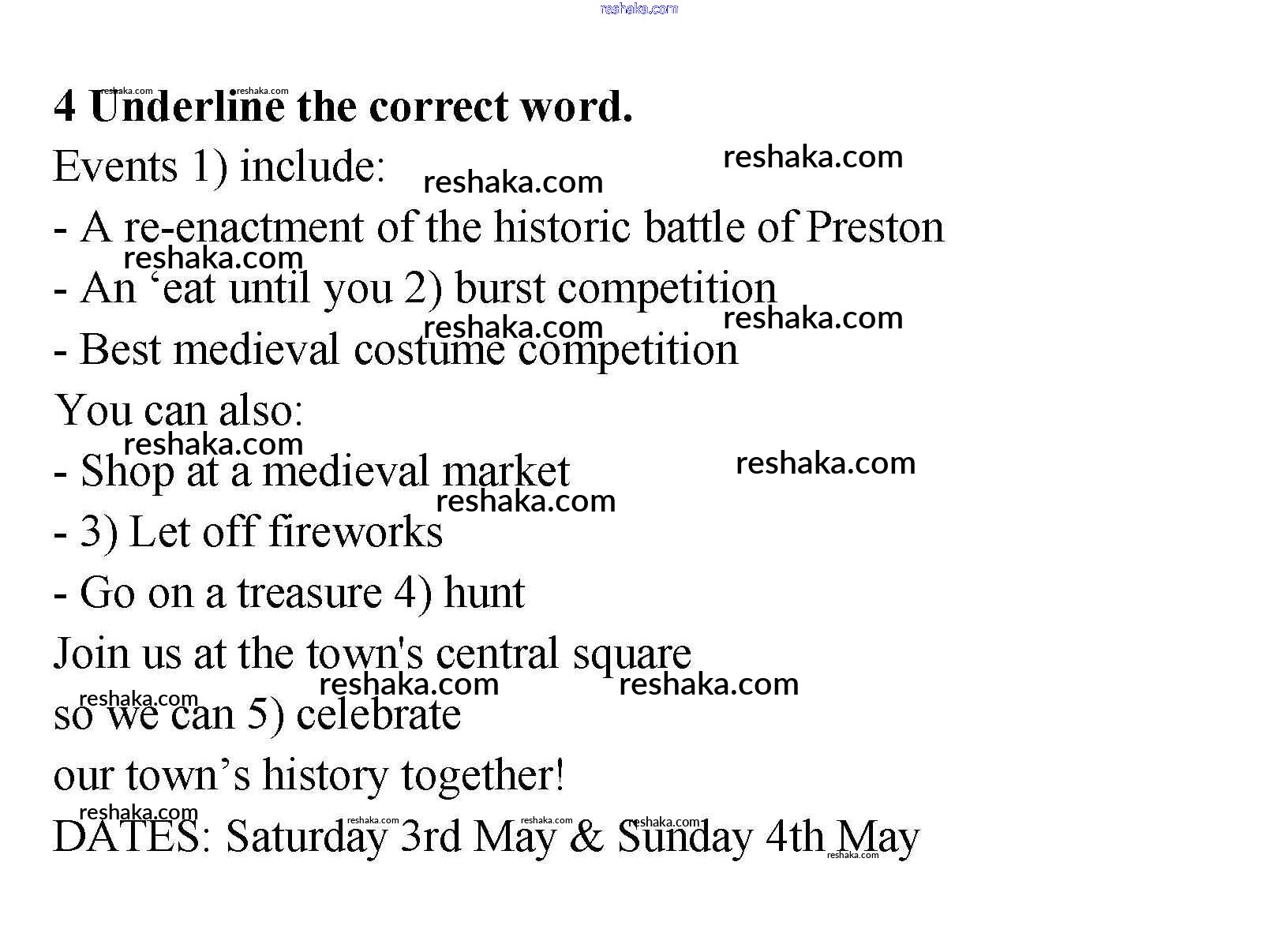Select the word "hunt" after number 4)
This screenshot has width=1277, height=952.
(x=484, y=593)
